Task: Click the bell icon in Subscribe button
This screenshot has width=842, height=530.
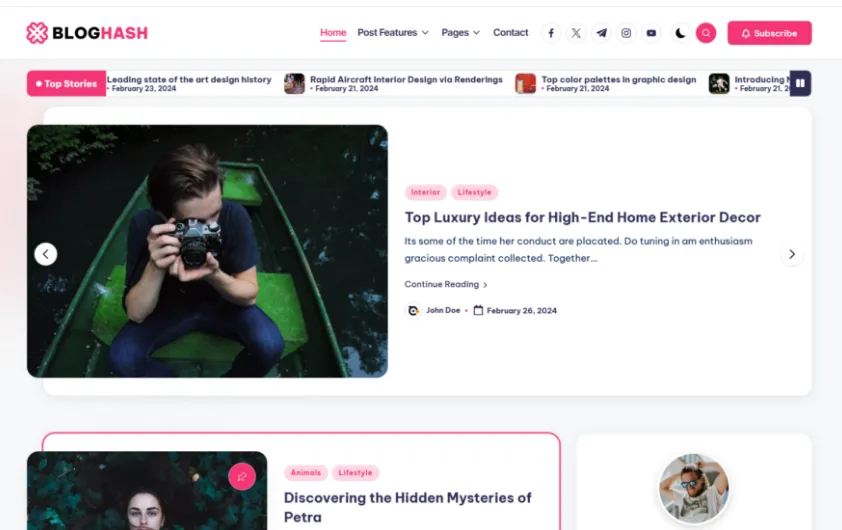Action: click(745, 33)
